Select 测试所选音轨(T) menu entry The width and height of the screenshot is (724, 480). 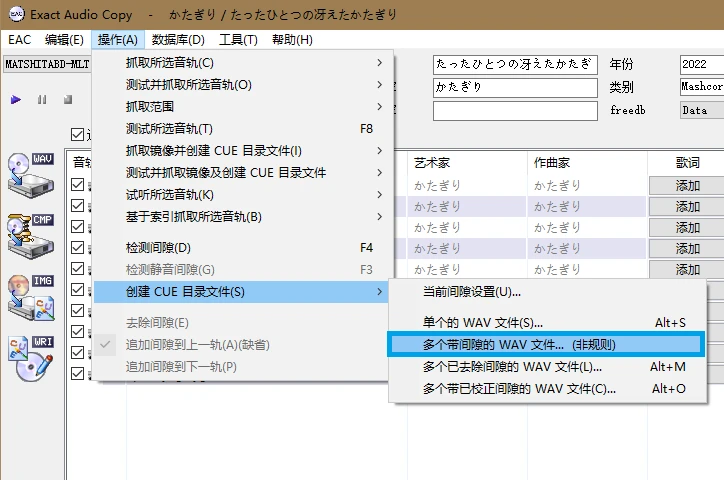coord(243,129)
